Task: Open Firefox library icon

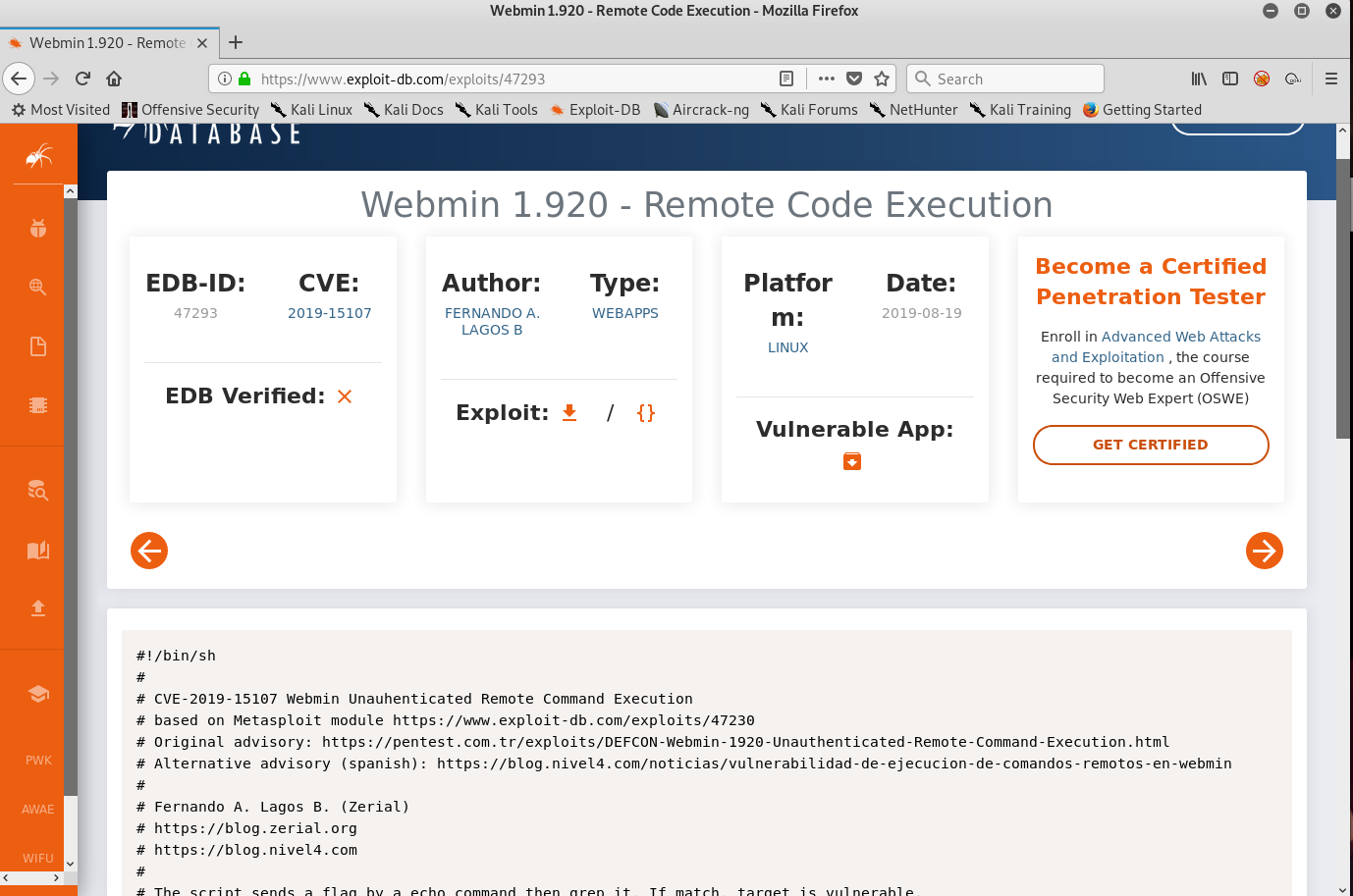Action: [1199, 79]
